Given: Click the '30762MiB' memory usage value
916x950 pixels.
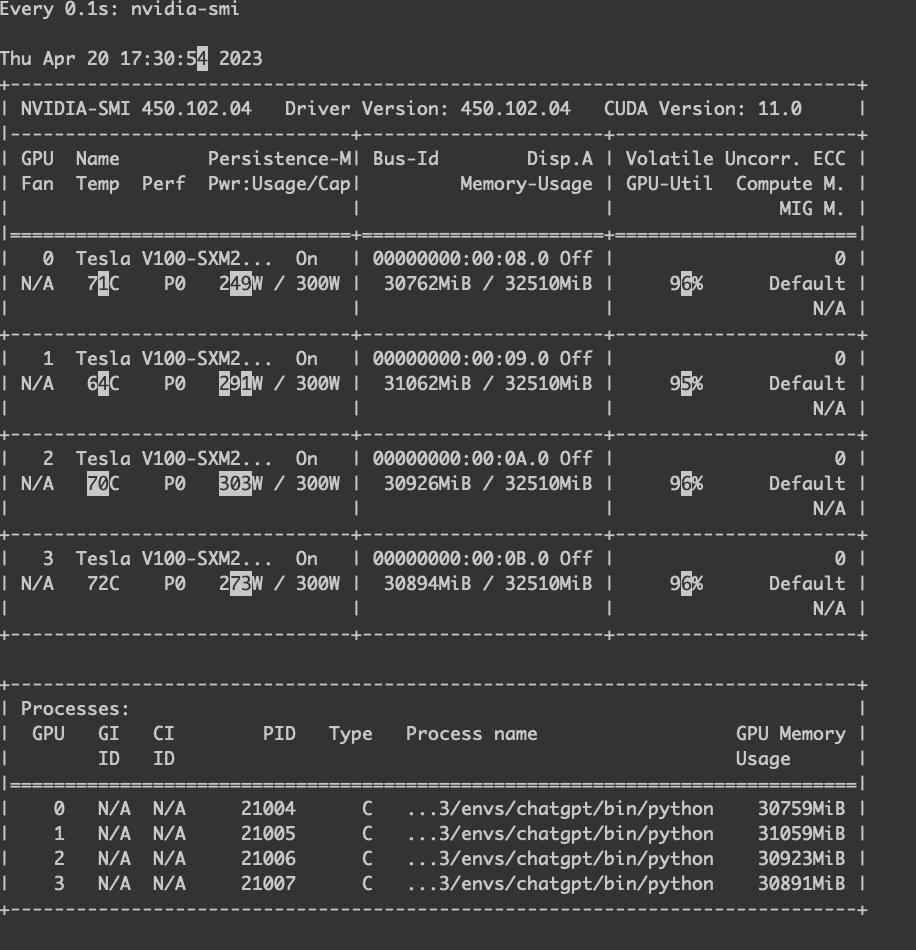Looking at the screenshot, I should point(428,284).
